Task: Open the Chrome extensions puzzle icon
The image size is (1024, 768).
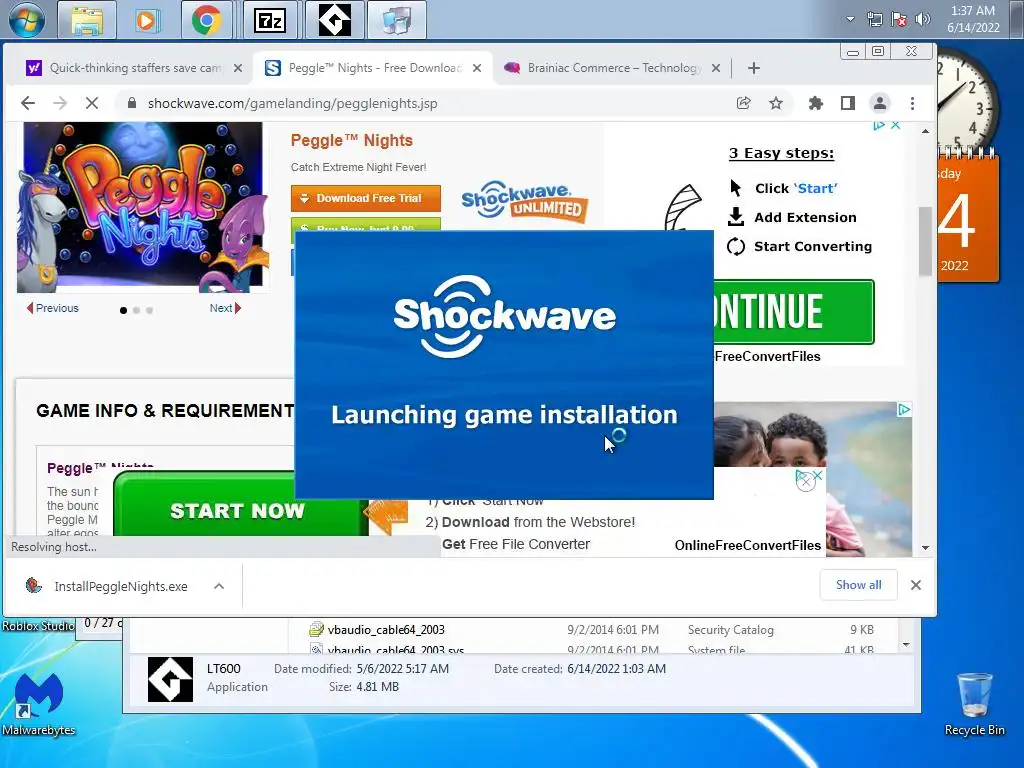Action: 816,103
